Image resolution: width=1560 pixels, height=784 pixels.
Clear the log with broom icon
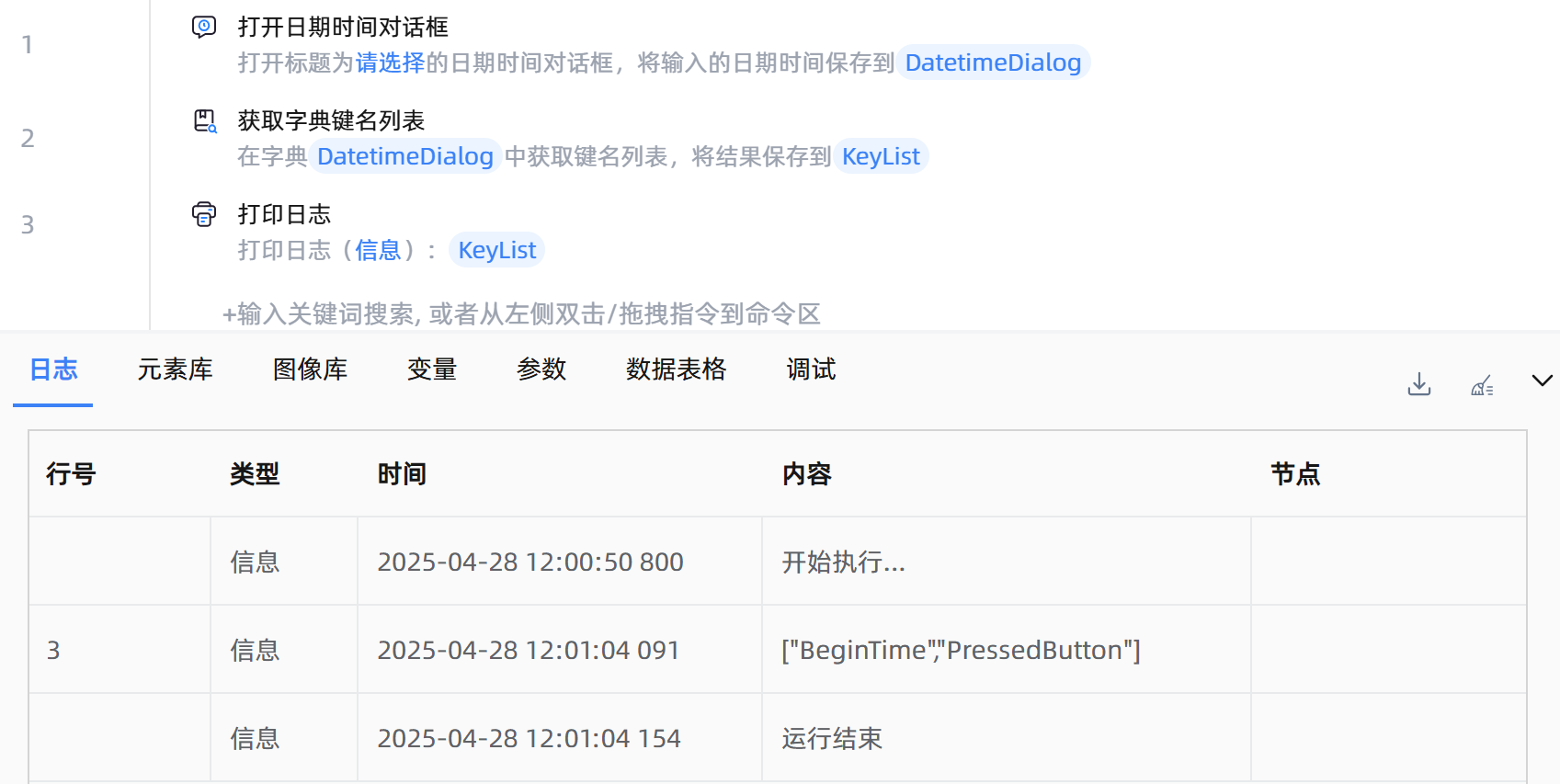point(1482,386)
